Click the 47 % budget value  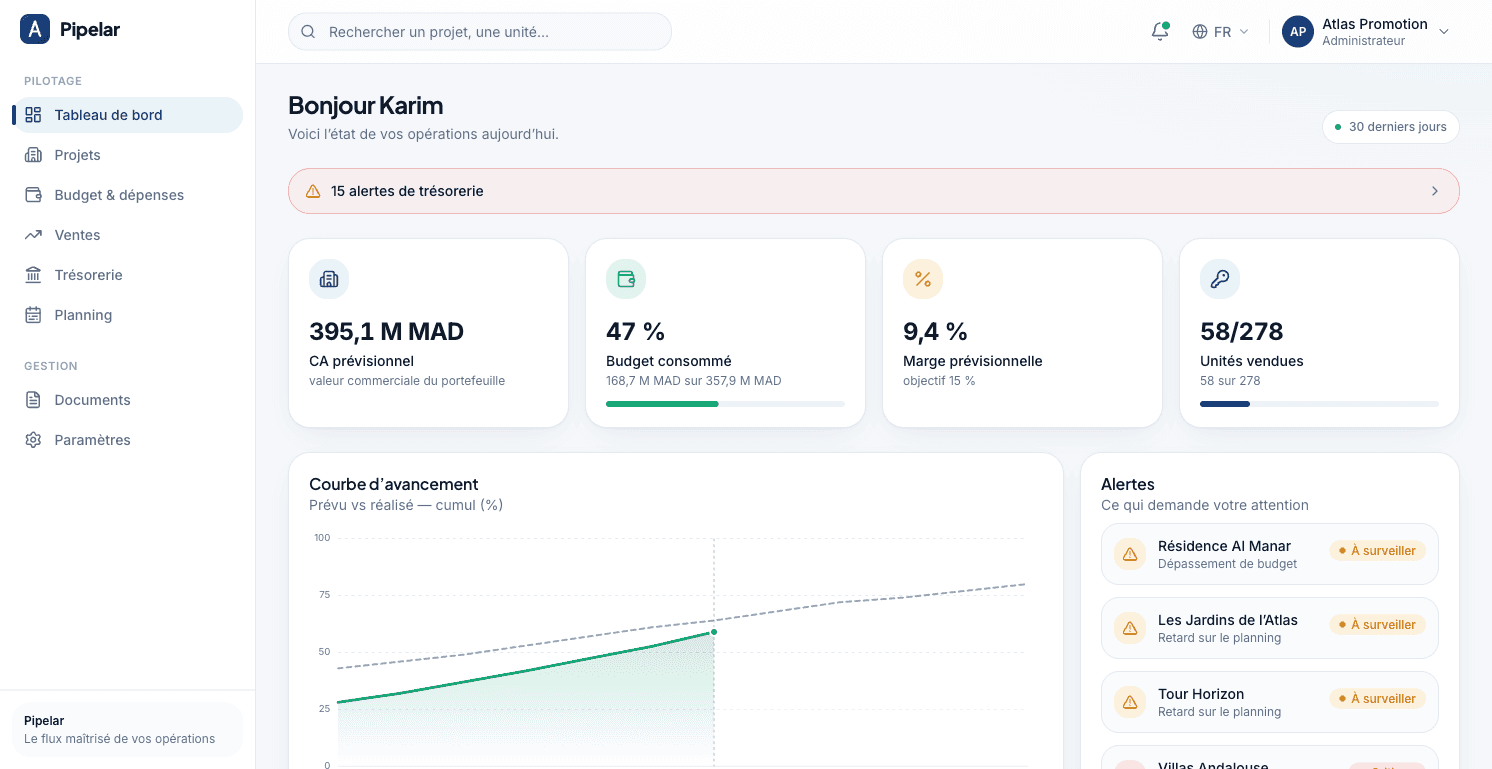coord(635,332)
